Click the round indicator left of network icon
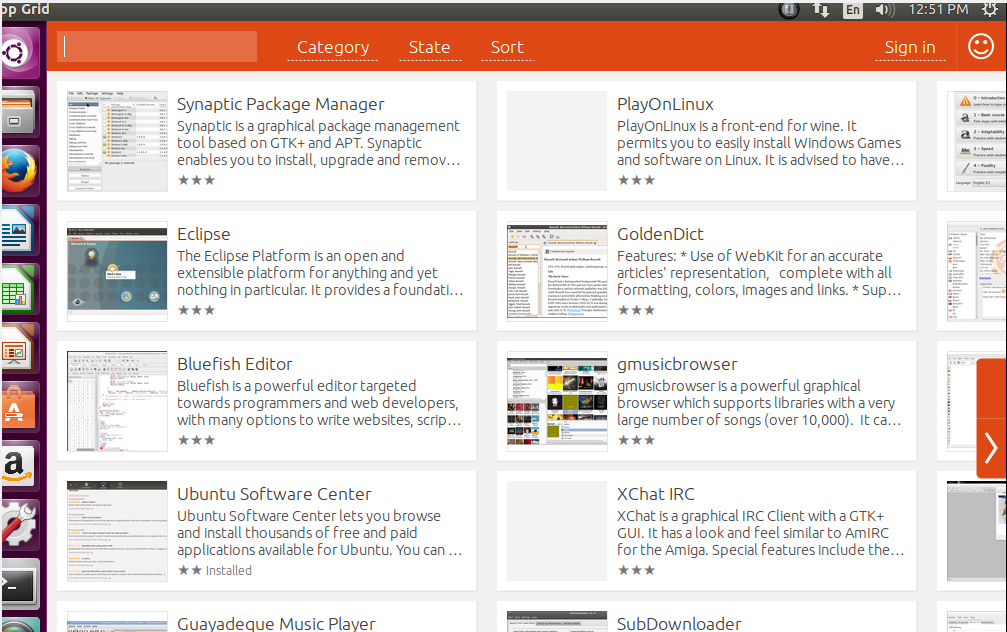1007x632 pixels. (x=789, y=10)
